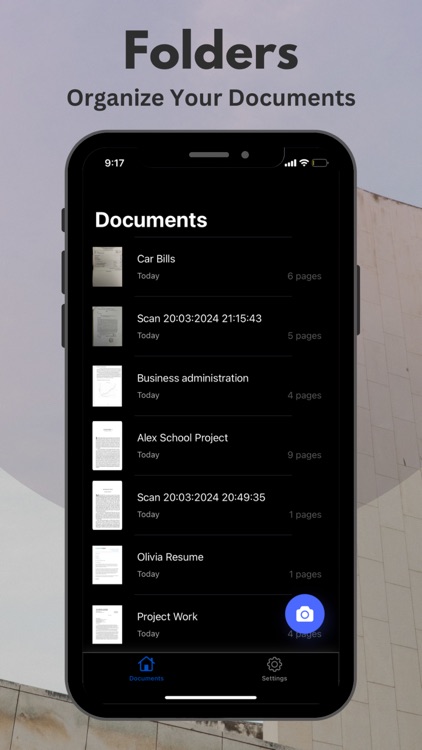Open the Settings gear tab
This screenshot has width=422, height=750.
[x=274, y=669]
